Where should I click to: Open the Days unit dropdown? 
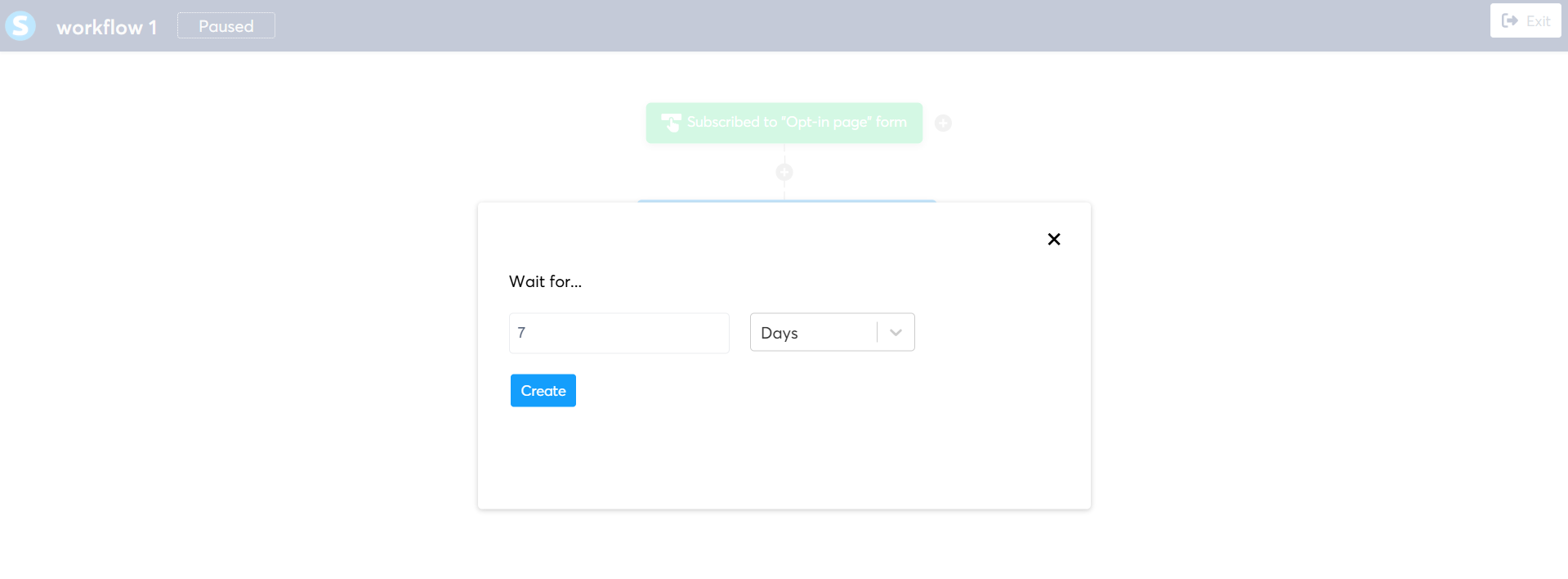point(832,332)
